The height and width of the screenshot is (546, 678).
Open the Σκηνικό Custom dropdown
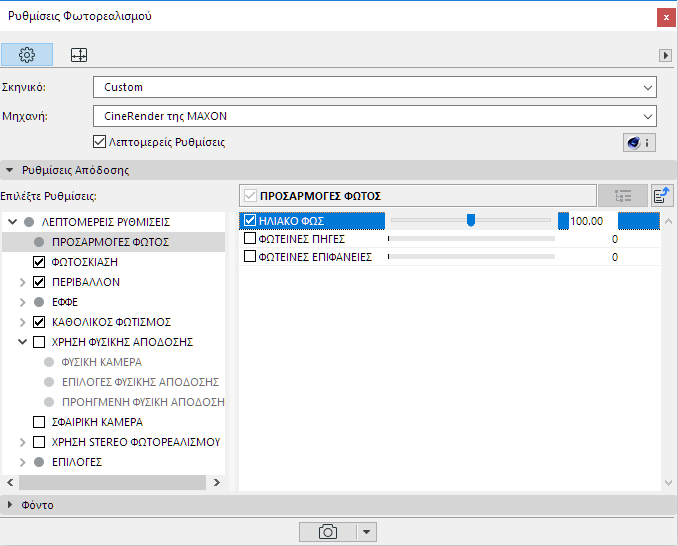click(x=375, y=87)
